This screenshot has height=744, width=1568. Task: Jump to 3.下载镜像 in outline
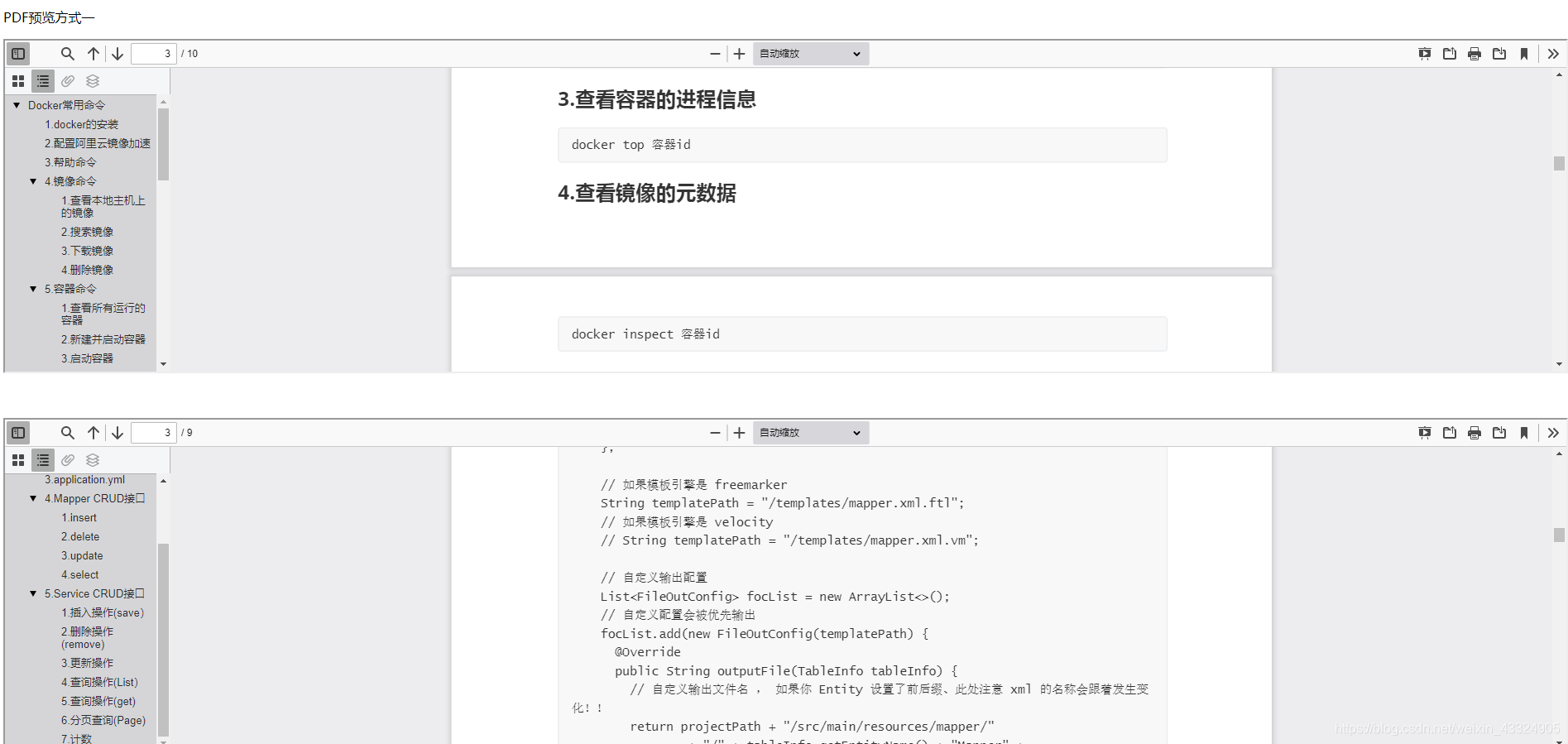pyautogui.click(x=87, y=251)
